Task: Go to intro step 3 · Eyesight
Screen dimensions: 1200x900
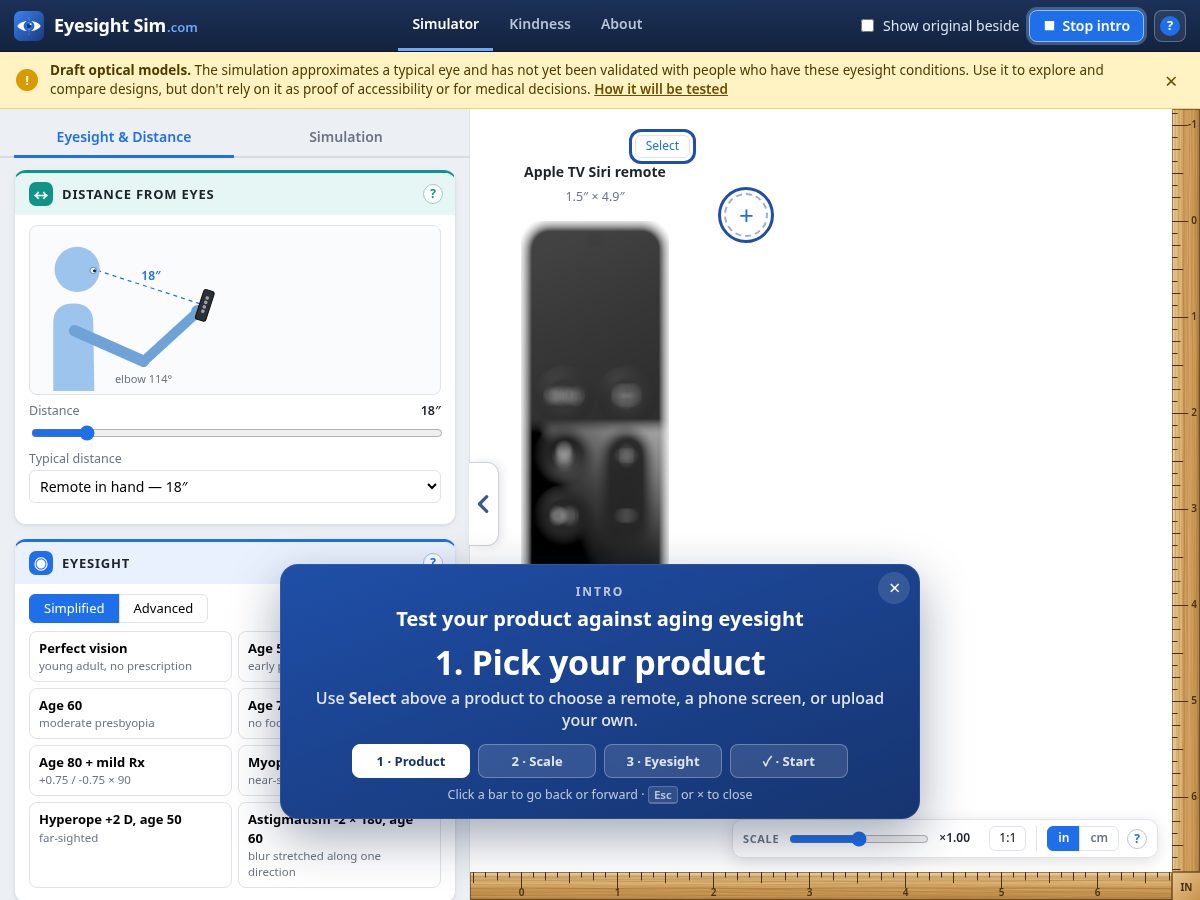Action: pos(663,761)
